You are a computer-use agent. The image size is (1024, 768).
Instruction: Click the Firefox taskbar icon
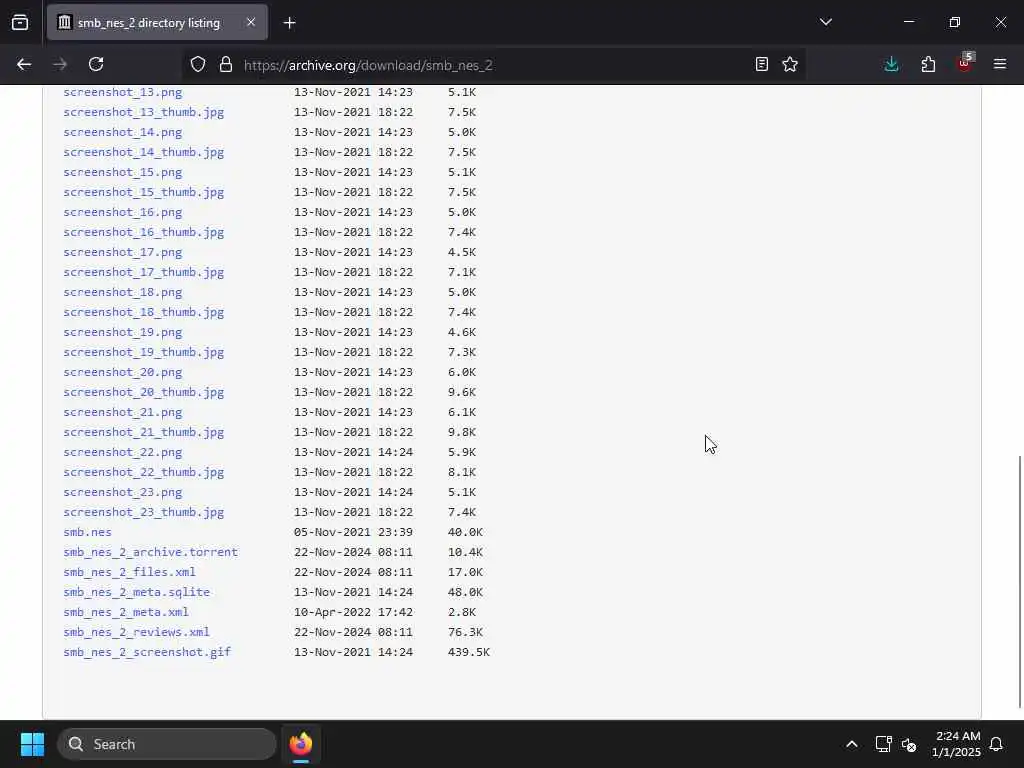301,744
